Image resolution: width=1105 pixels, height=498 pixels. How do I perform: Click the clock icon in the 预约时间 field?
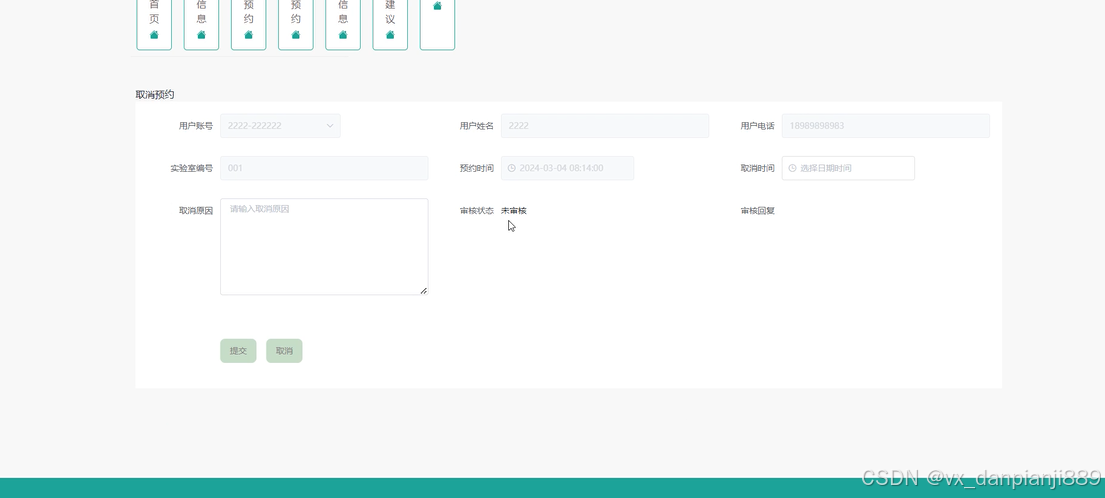(512, 168)
